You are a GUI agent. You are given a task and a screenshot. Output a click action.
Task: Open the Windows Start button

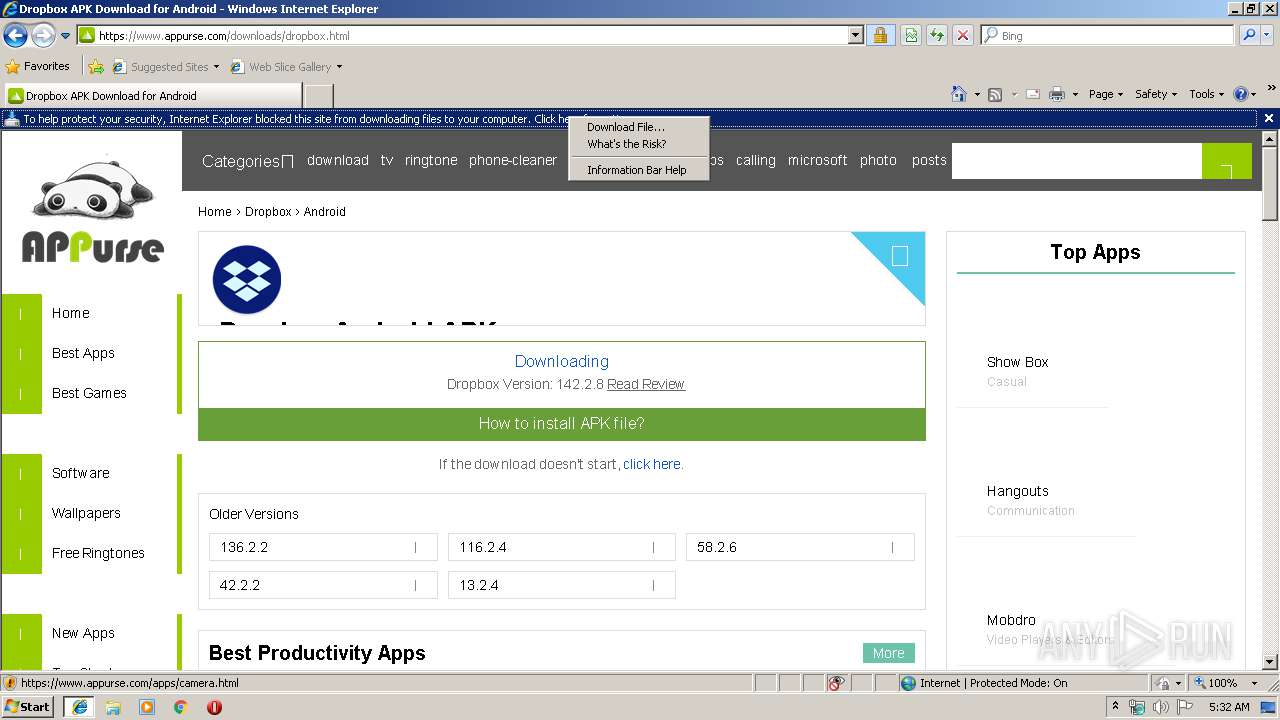click(x=28, y=706)
